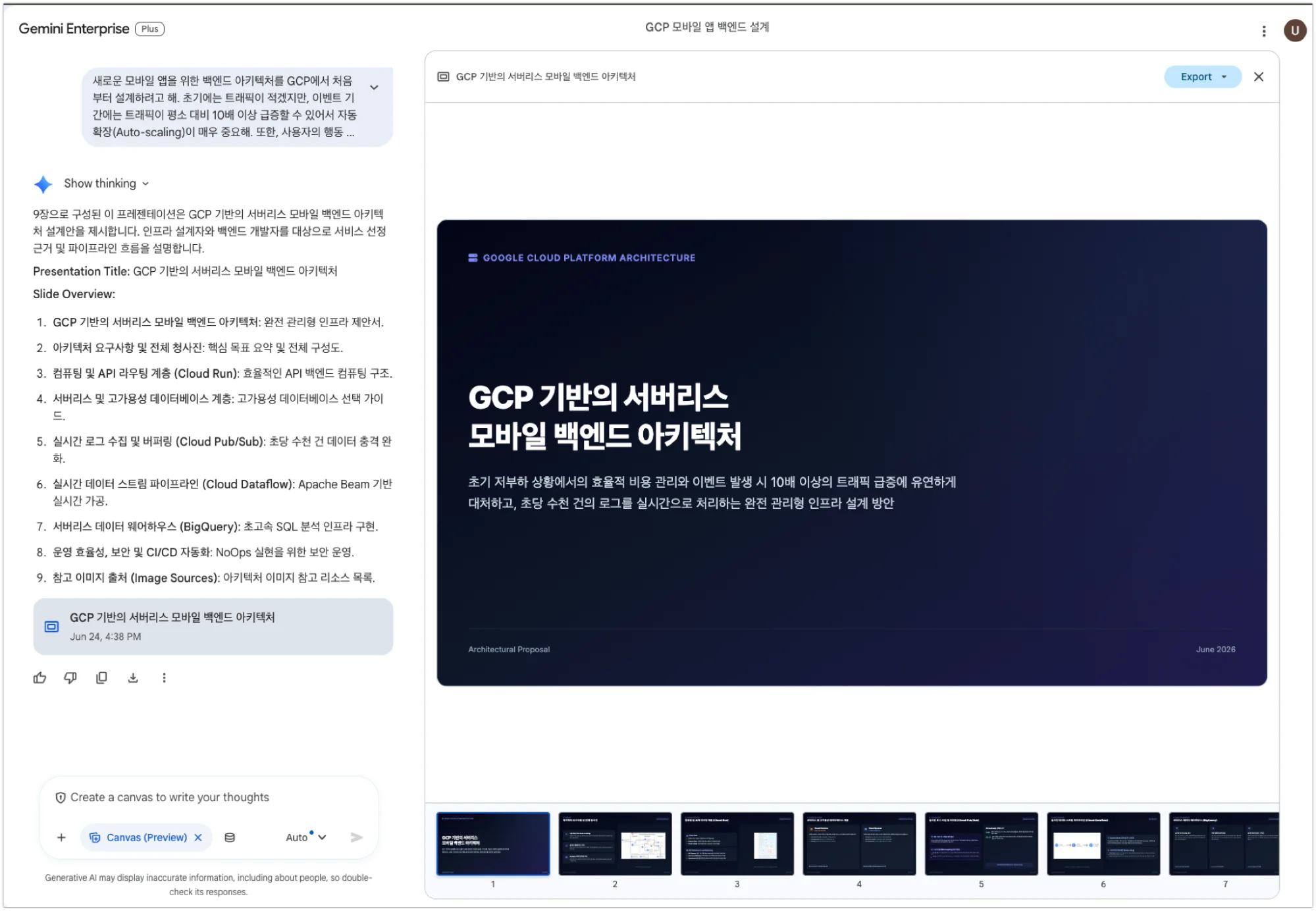This screenshot has width=1316, height=911.
Task: Send the prompt with the arrow icon
Action: click(x=357, y=838)
